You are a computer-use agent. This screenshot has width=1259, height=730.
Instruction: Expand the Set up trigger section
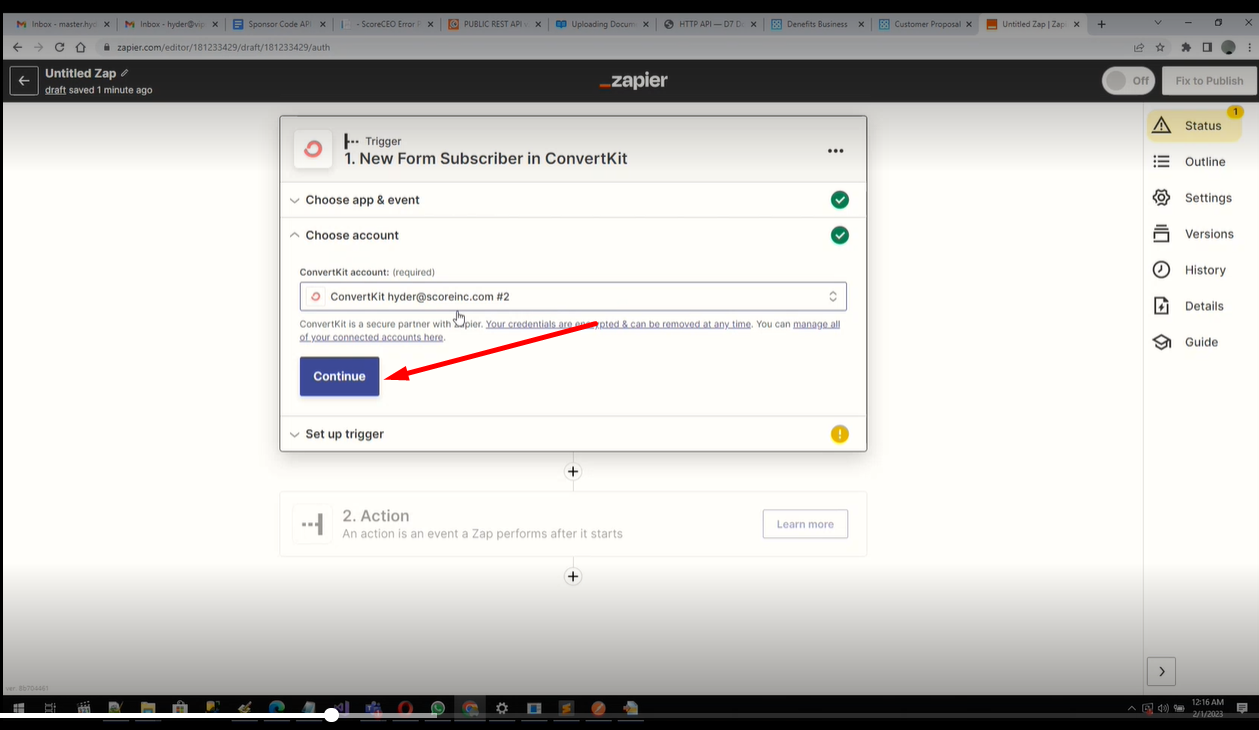[x=573, y=434]
